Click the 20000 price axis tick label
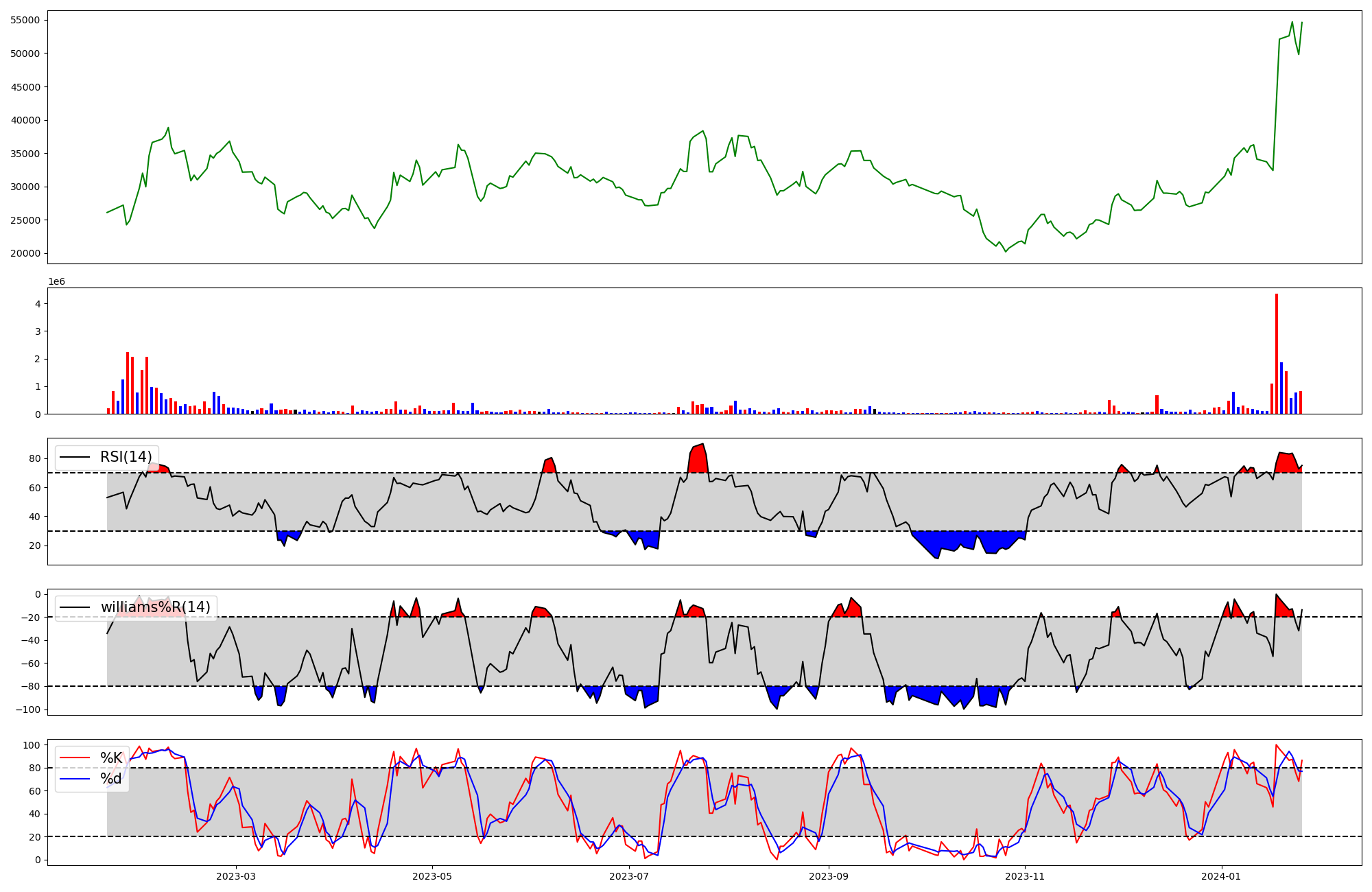 (x=25, y=253)
